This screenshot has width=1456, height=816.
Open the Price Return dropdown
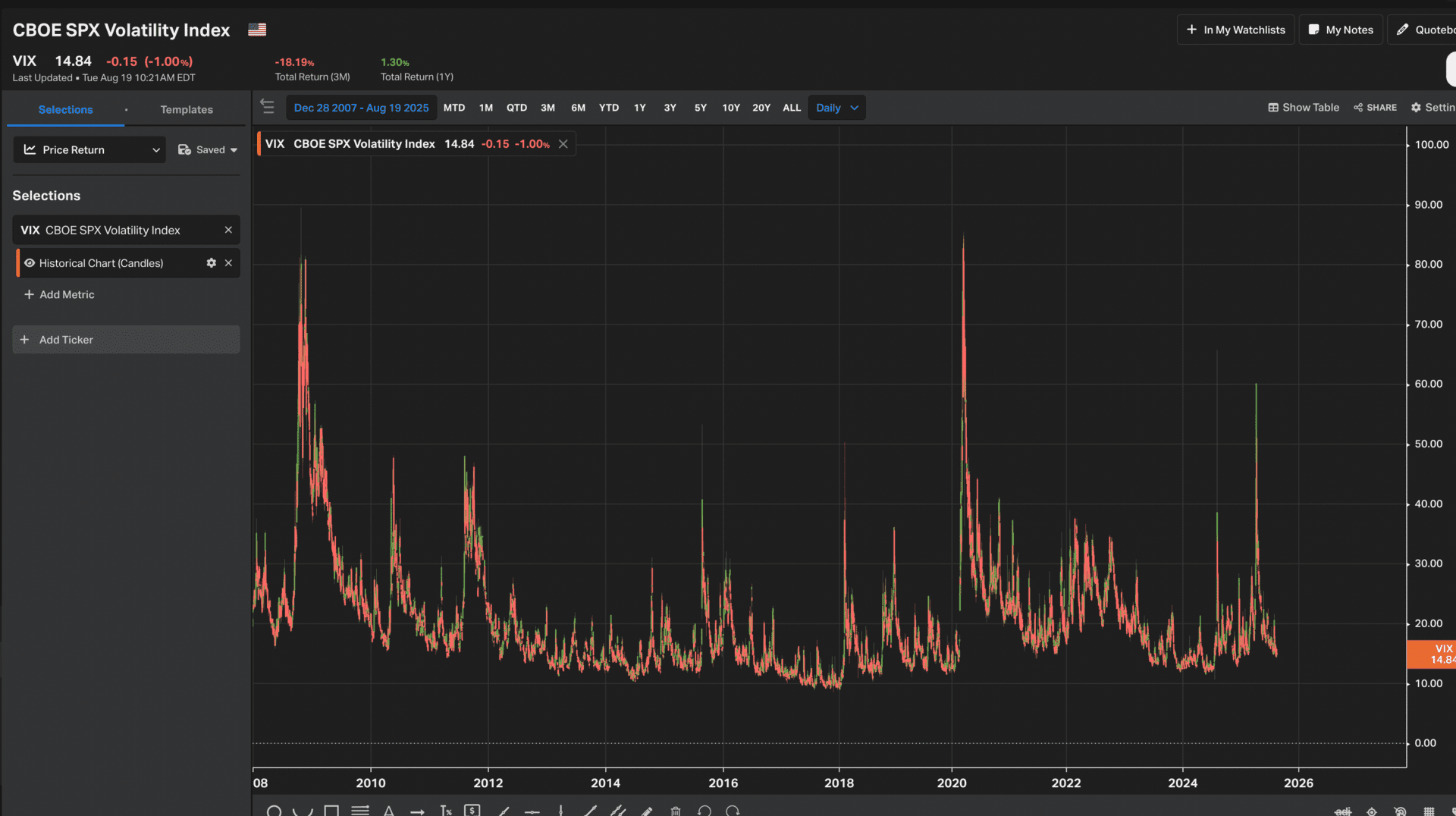coord(89,149)
